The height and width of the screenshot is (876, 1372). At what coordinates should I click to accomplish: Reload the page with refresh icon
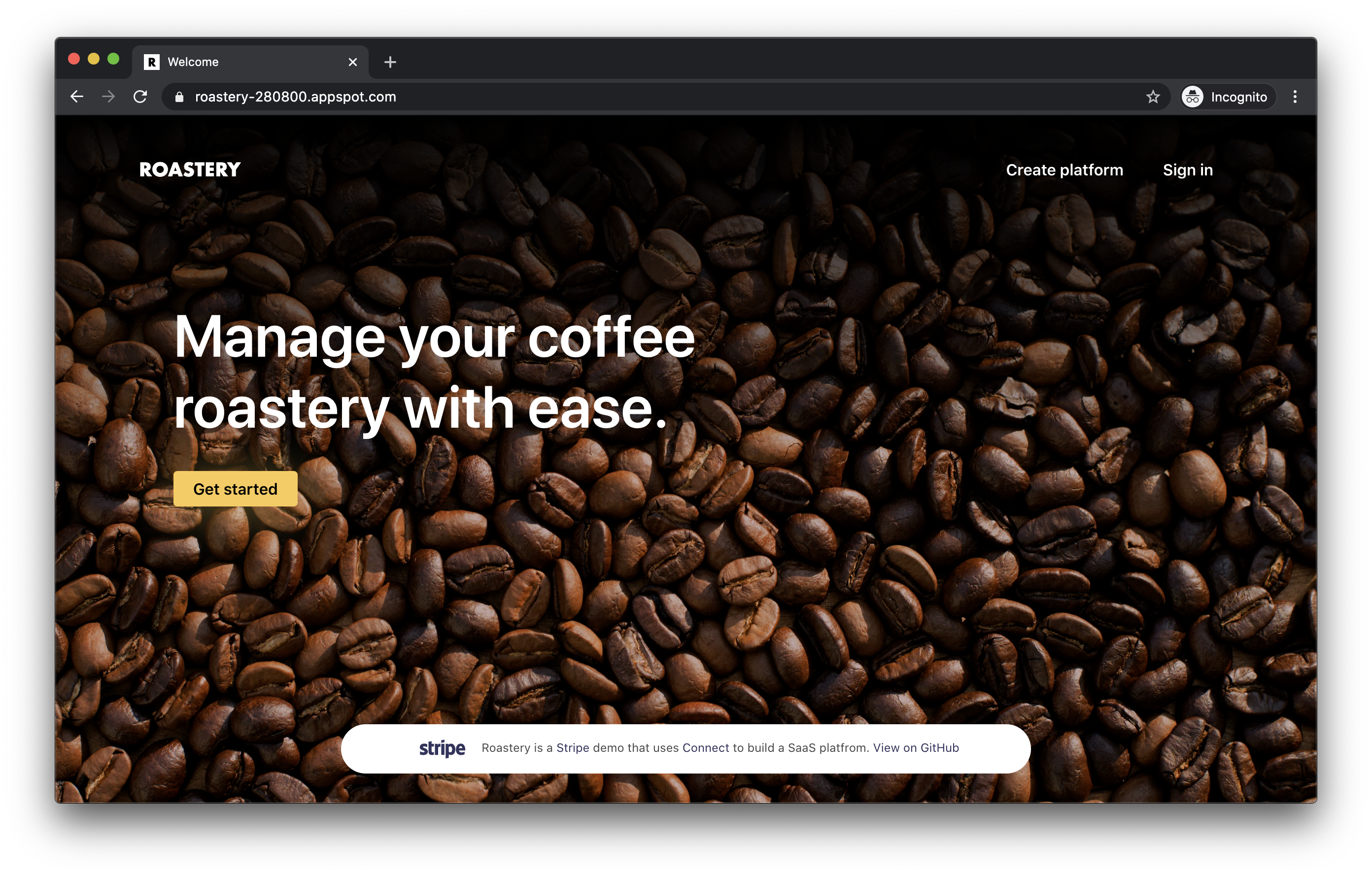[140, 97]
